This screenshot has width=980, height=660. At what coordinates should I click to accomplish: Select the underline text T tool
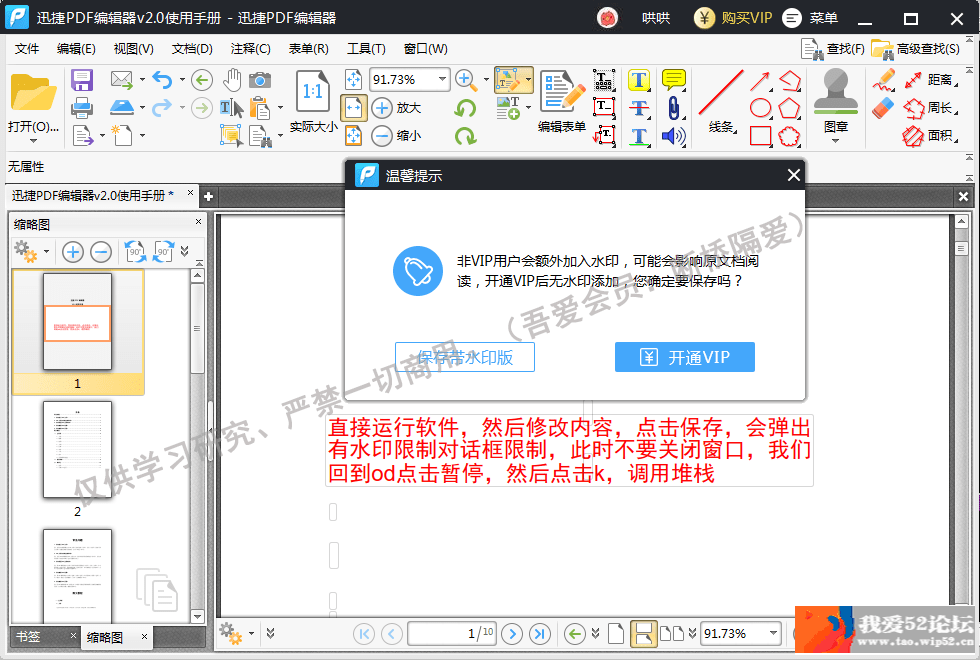click(x=639, y=136)
